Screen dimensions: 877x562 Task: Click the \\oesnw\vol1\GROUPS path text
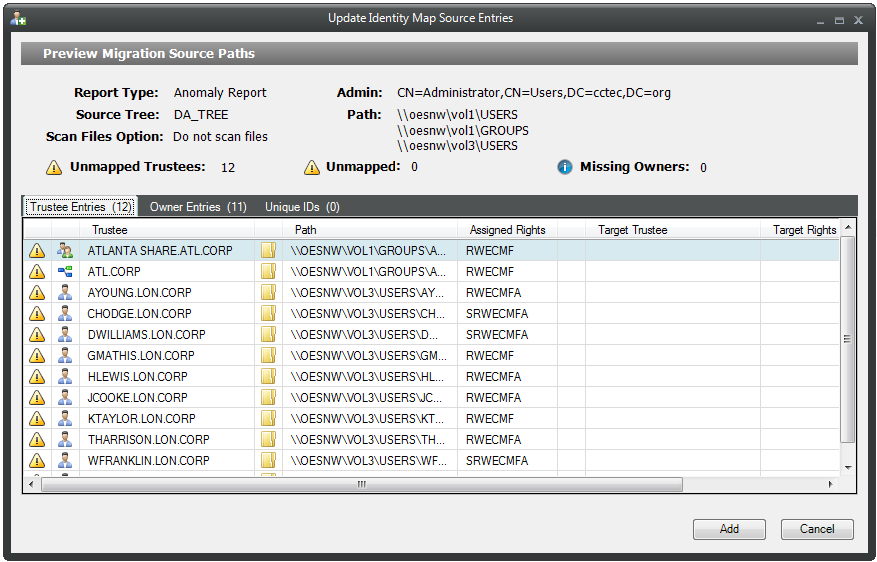coord(463,130)
